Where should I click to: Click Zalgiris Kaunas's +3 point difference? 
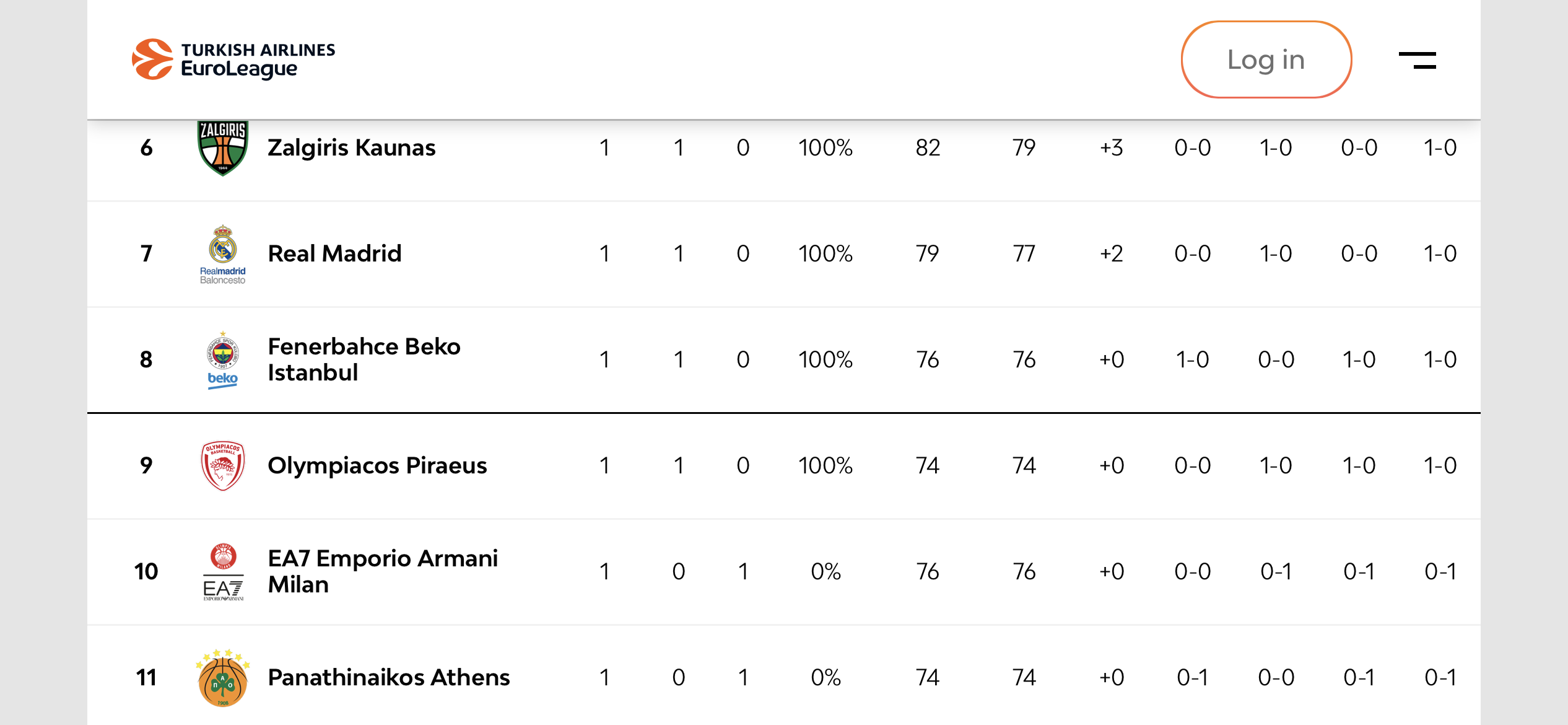click(x=1111, y=147)
